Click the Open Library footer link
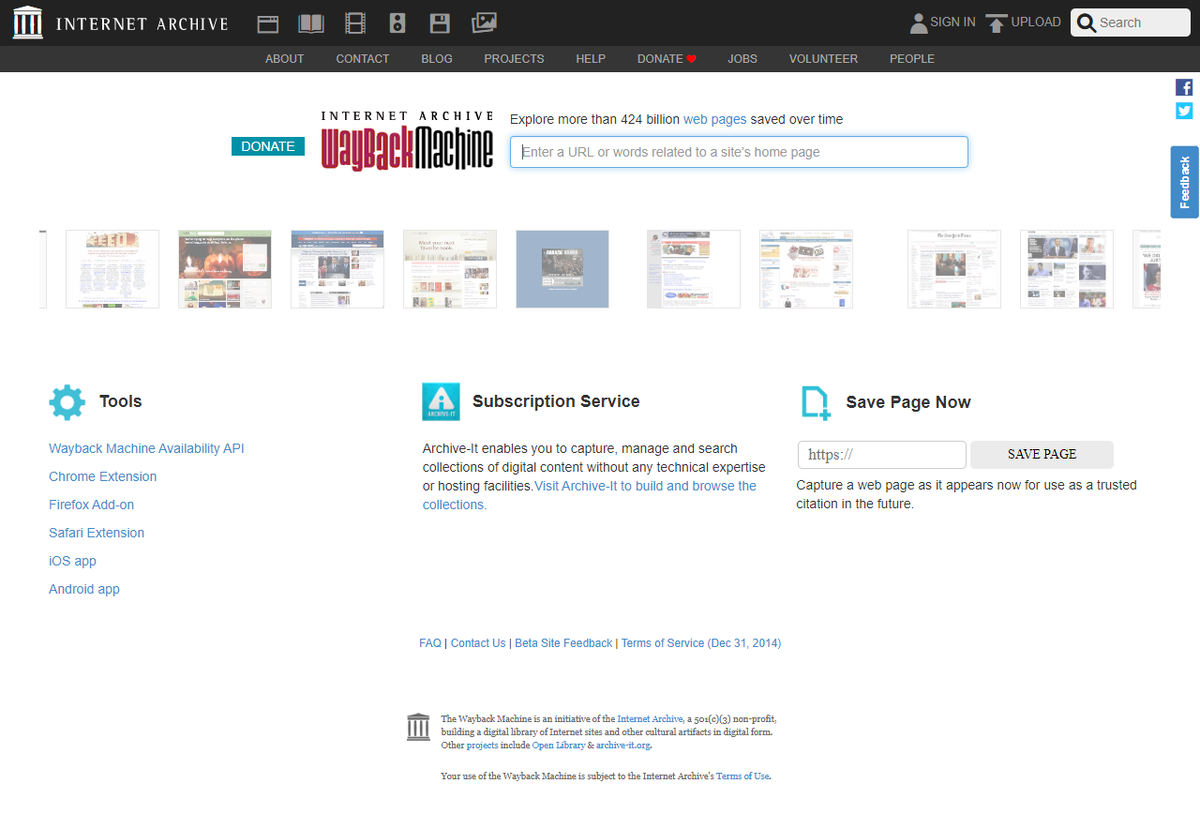1200x829 pixels. pyautogui.click(x=558, y=745)
